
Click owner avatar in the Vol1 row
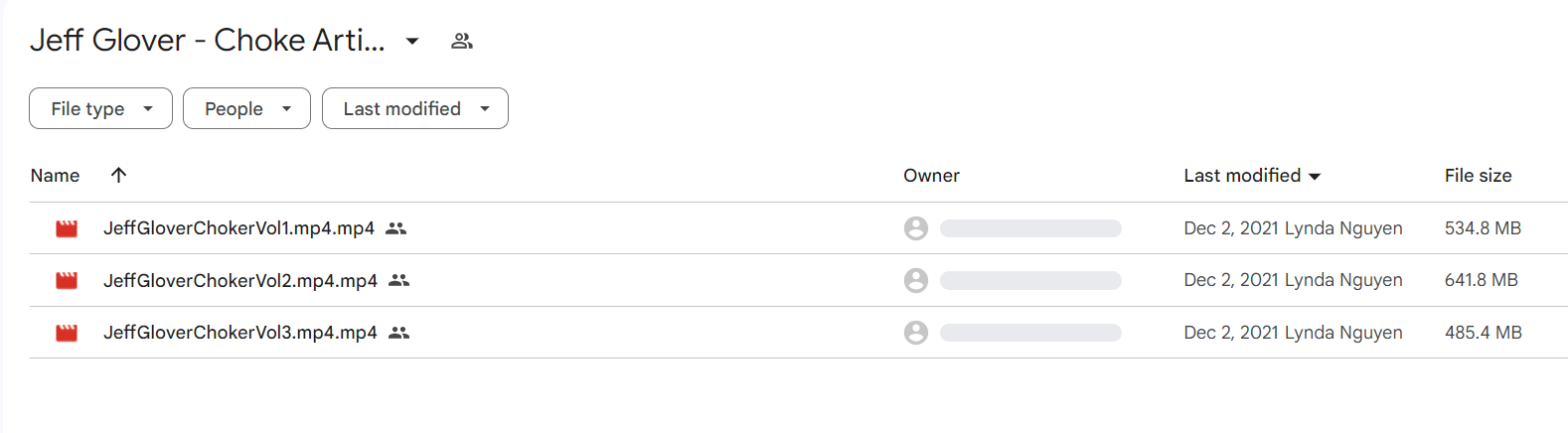pos(916,228)
